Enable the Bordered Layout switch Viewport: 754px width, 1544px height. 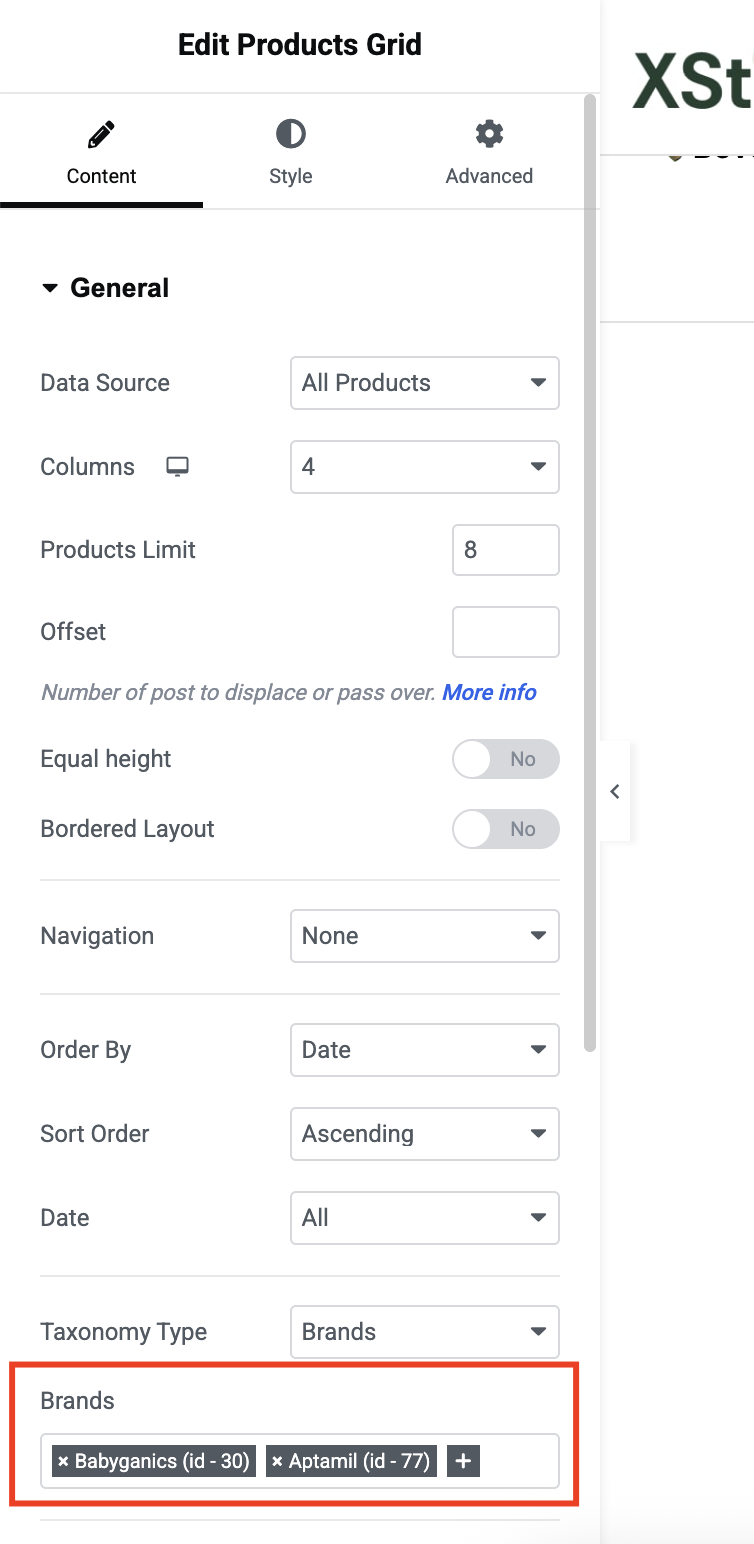(506, 829)
